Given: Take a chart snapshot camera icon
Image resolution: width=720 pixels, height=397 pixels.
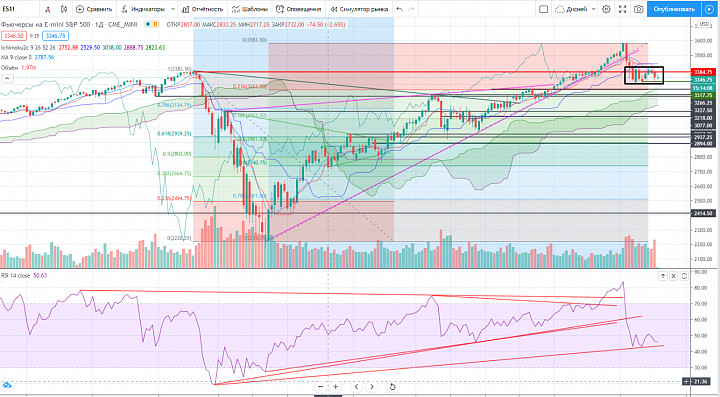Looking at the screenshot, I should pos(638,9).
